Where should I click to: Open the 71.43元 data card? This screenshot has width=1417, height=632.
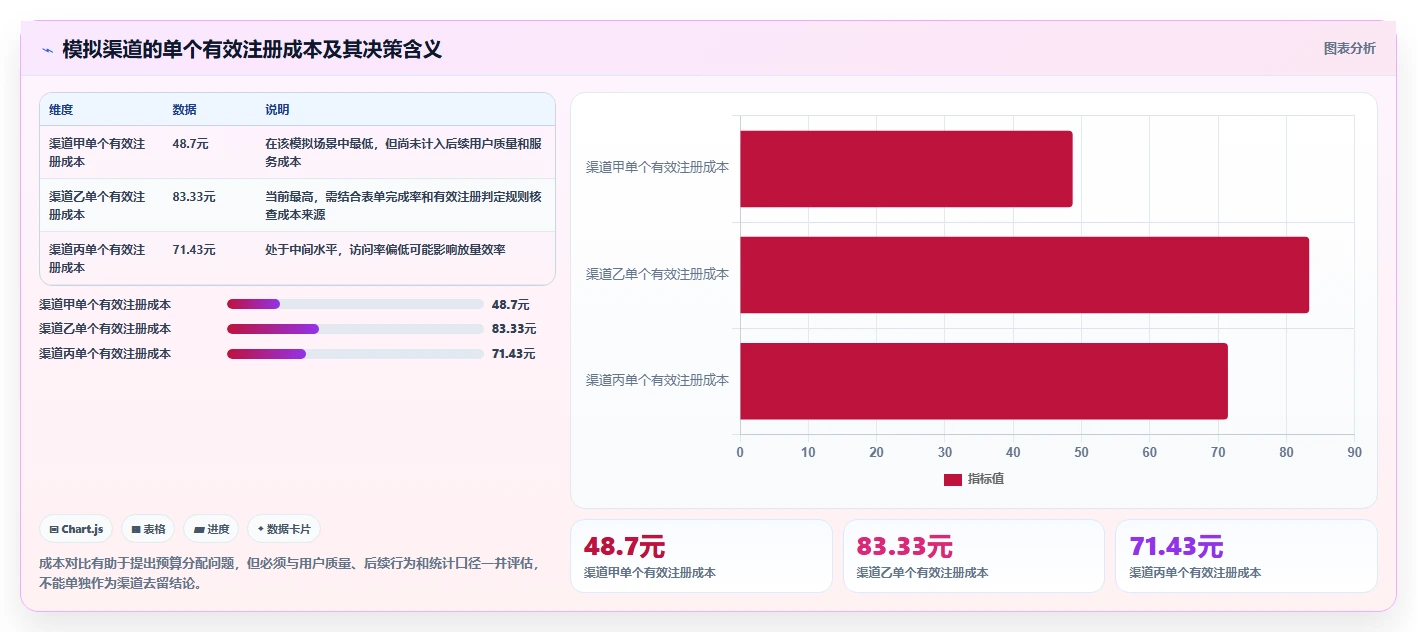pyautogui.click(x=1246, y=556)
